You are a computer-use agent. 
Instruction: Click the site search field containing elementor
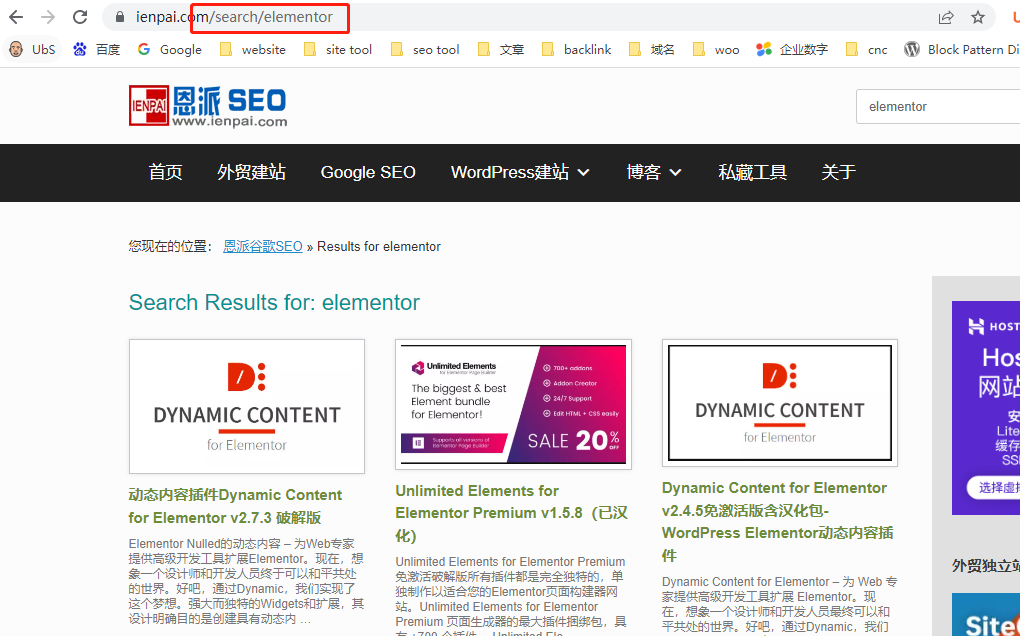[x=938, y=107]
